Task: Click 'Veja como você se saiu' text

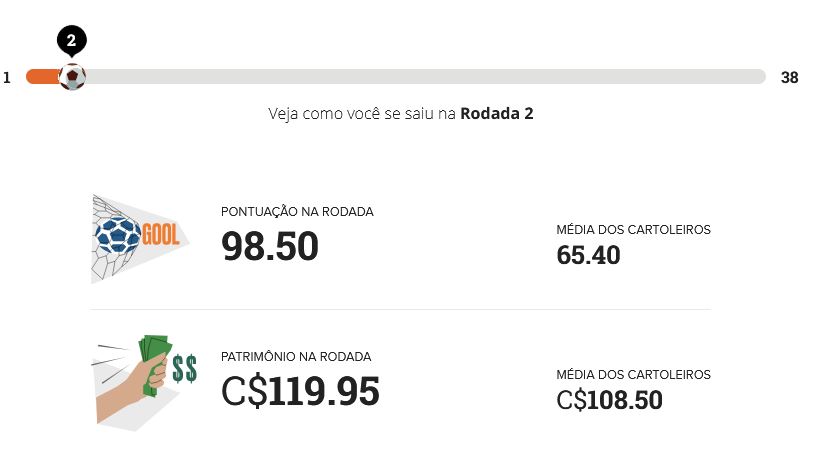Action: tap(362, 114)
